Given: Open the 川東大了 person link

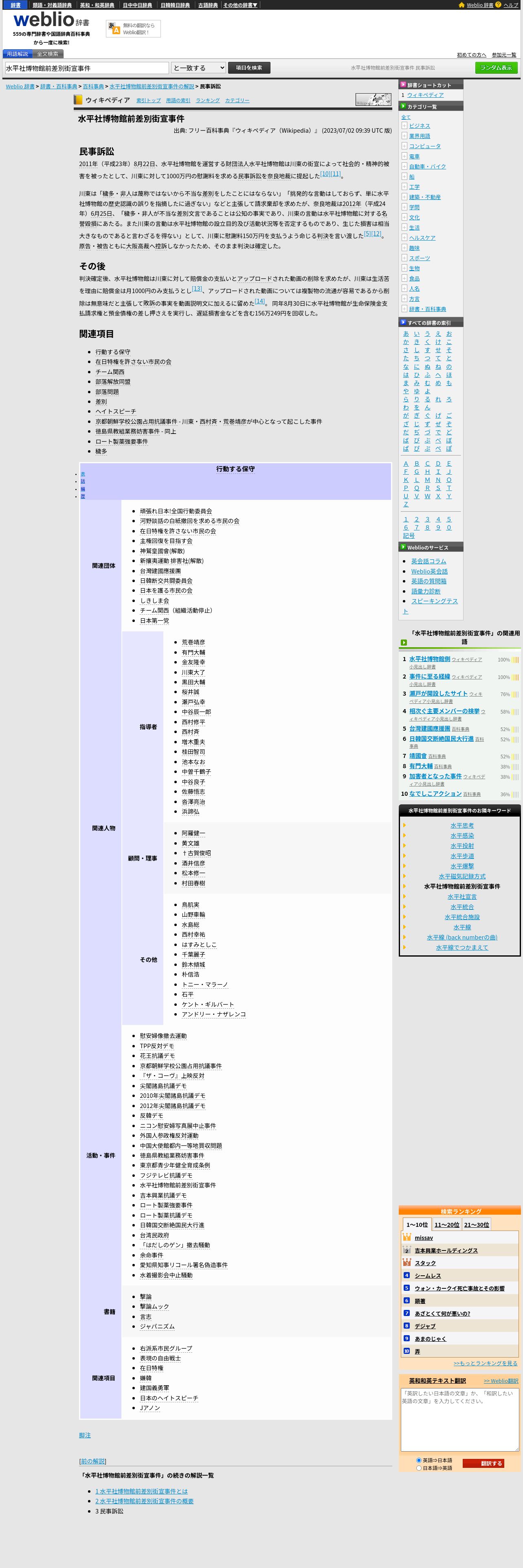Looking at the screenshot, I should (193, 672).
